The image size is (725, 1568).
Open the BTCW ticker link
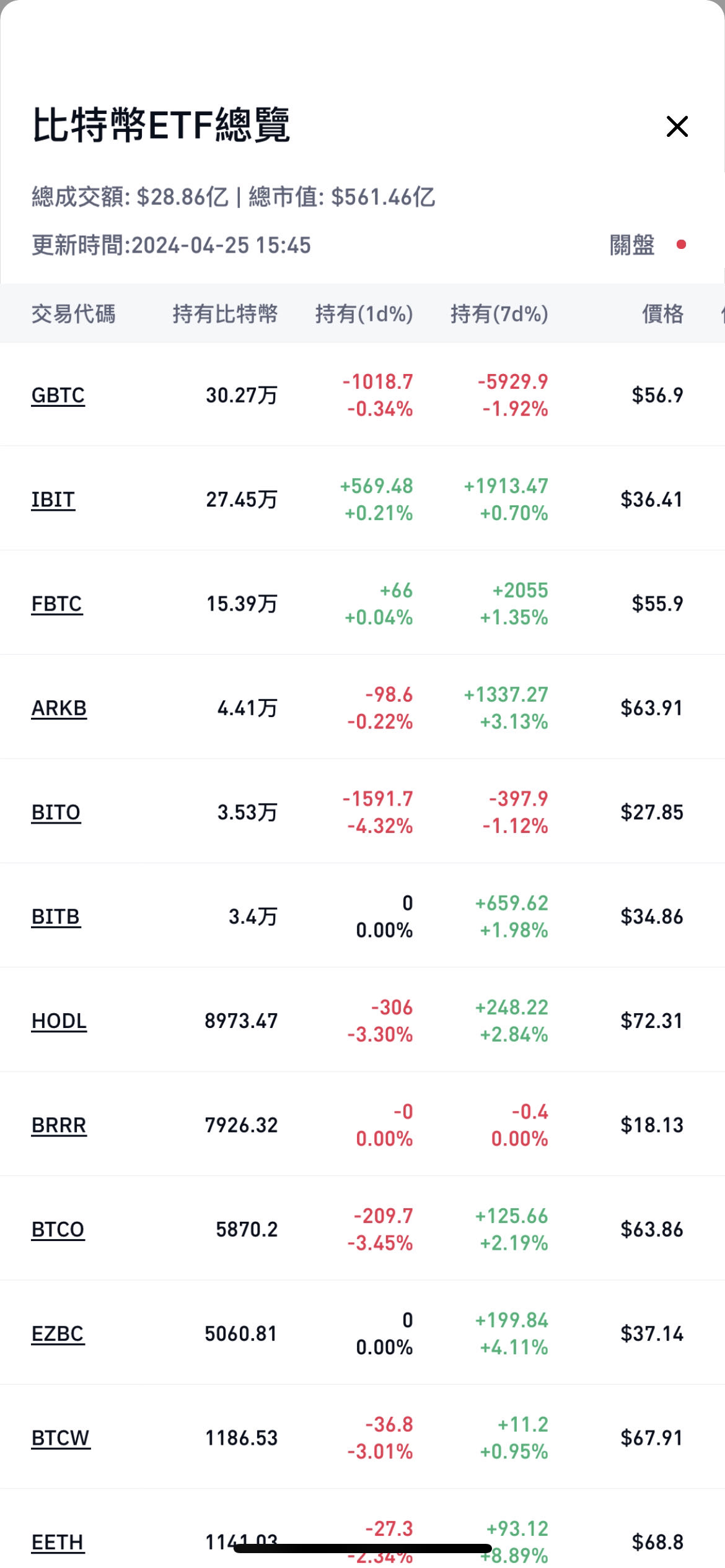[x=61, y=1437]
